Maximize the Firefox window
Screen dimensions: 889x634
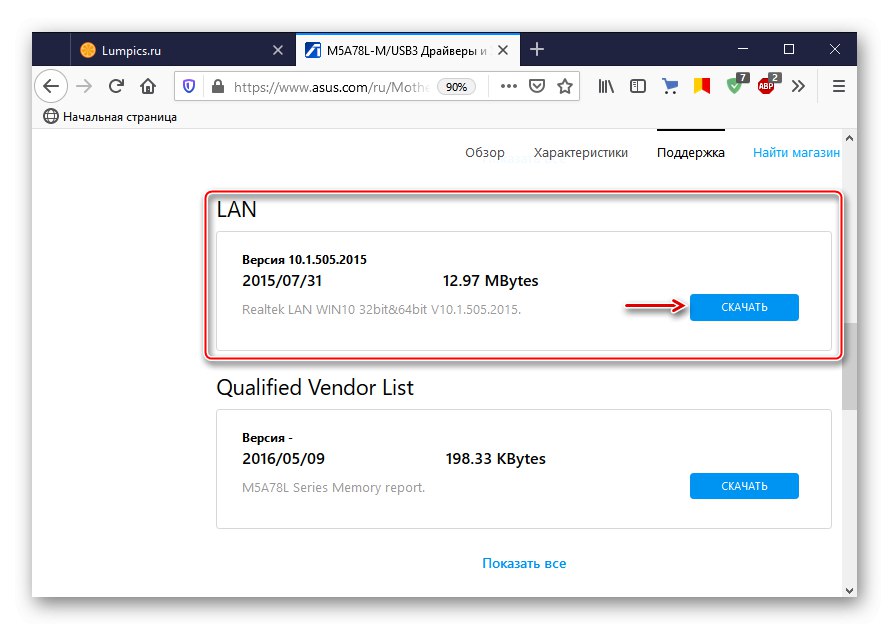click(789, 50)
